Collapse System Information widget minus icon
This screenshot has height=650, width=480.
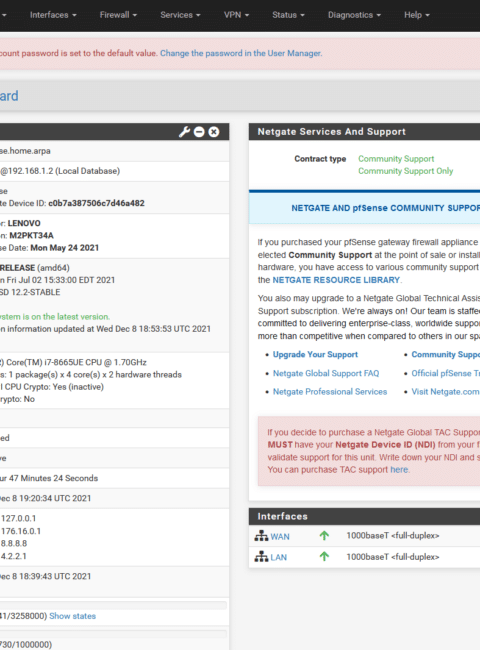point(199,132)
